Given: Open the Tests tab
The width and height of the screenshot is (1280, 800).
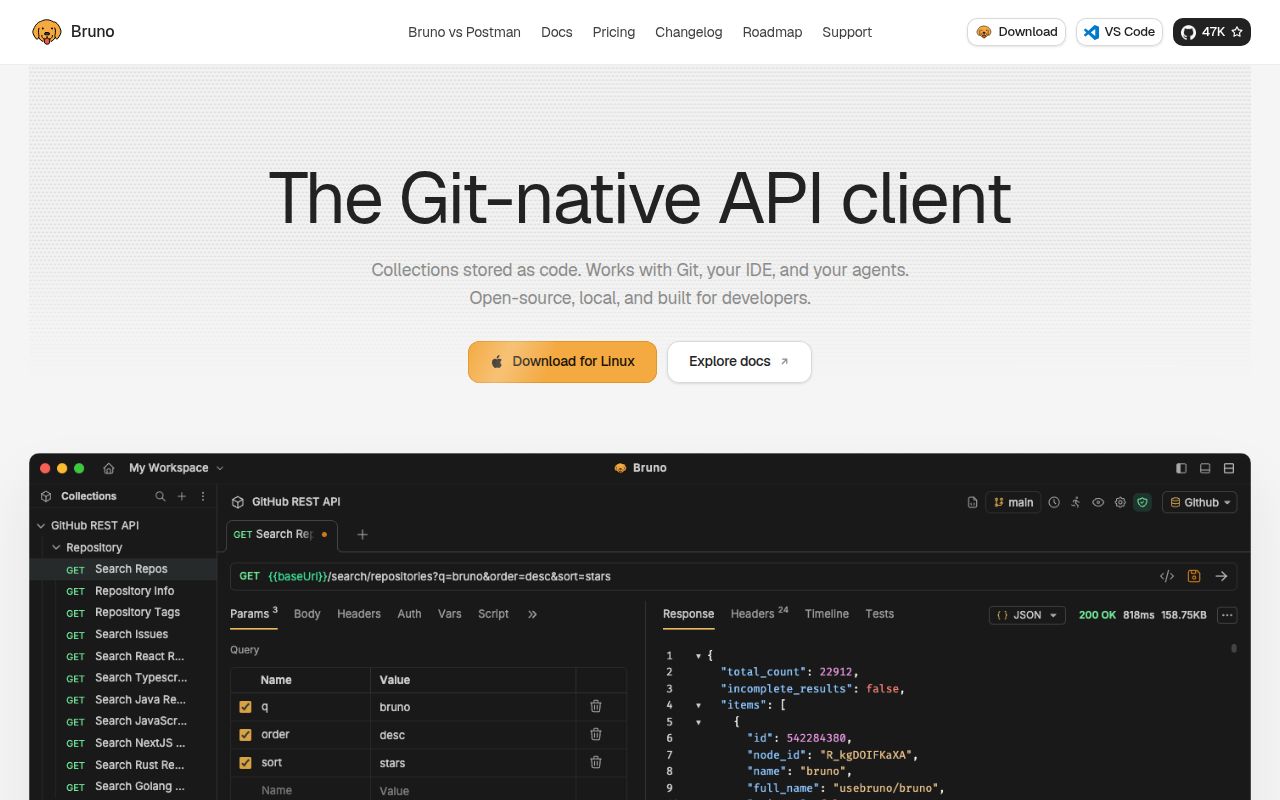Looking at the screenshot, I should tap(880, 614).
